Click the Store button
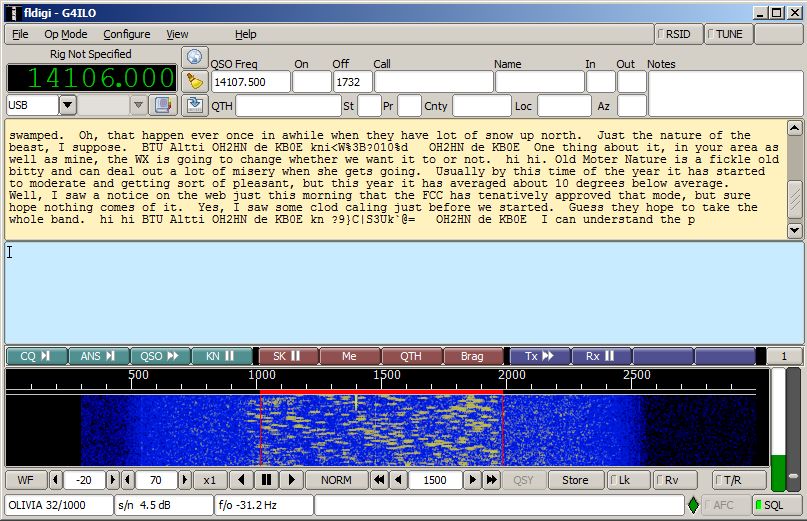 (x=575, y=480)
